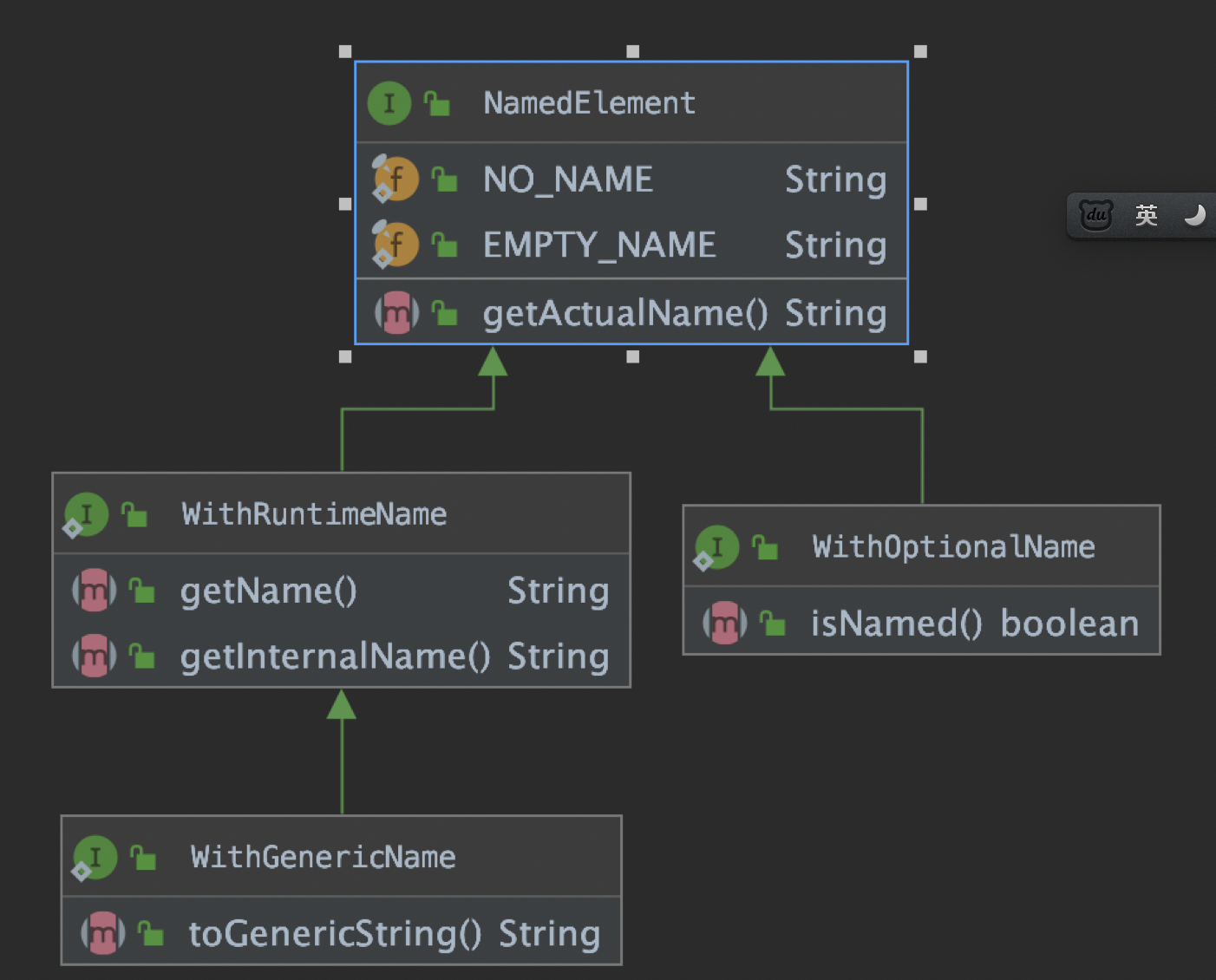The image size is (1216, 980).
Task: Click the NO_NAME field icon
Action: [x=396, y=180]
